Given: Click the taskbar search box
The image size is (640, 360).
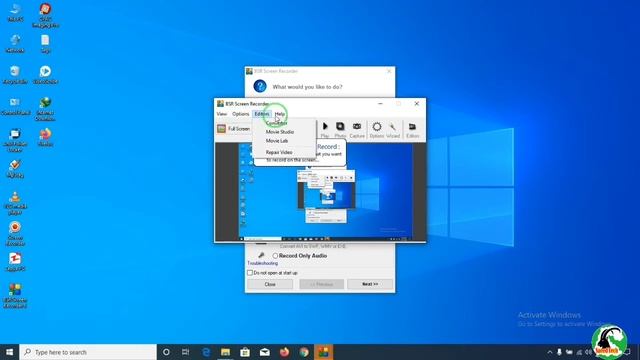Looking at the screenshot, I should [x=88, y=352].
